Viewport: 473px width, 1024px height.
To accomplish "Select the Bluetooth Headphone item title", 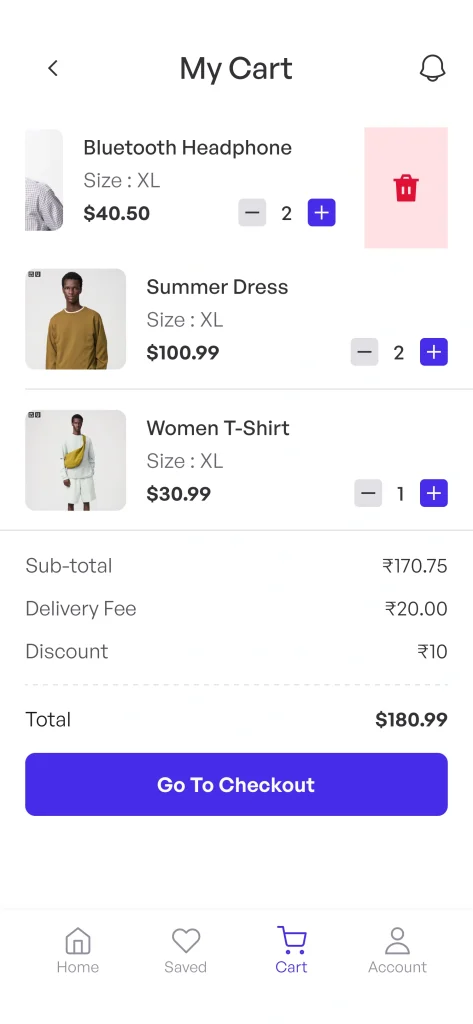I will point(188,148).
